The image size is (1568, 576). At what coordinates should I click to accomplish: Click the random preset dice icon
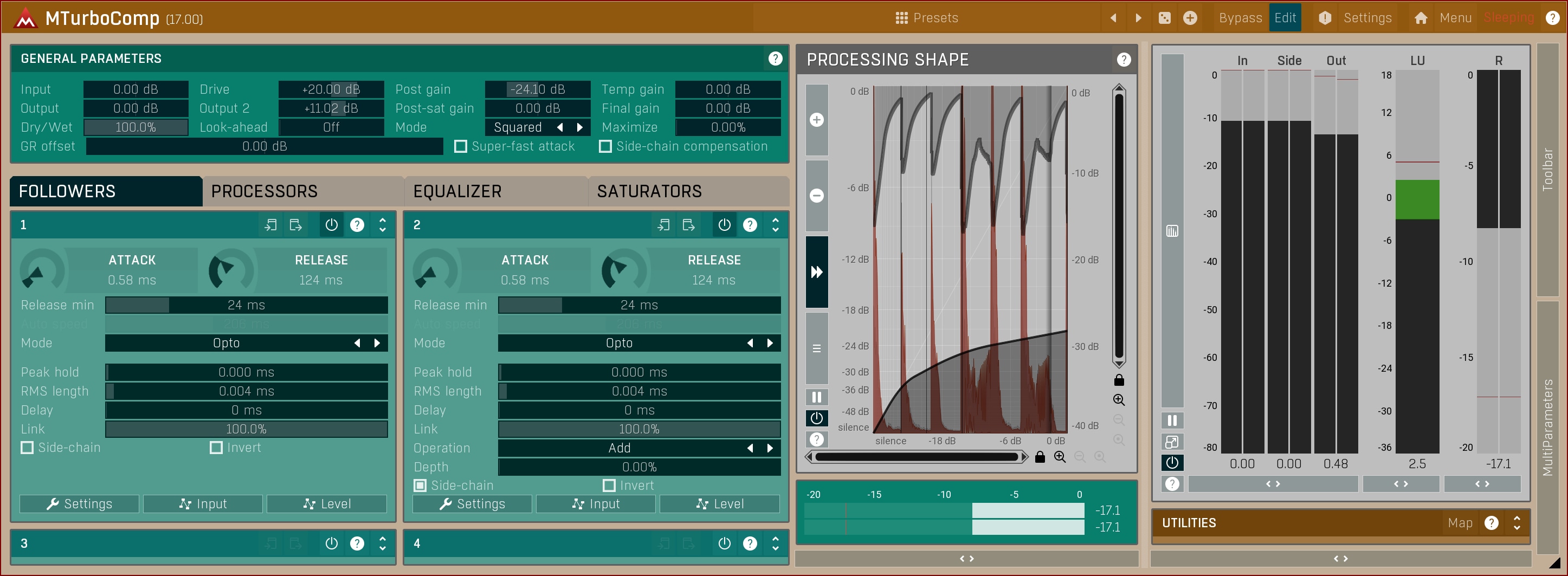[x=1164, y=18]
